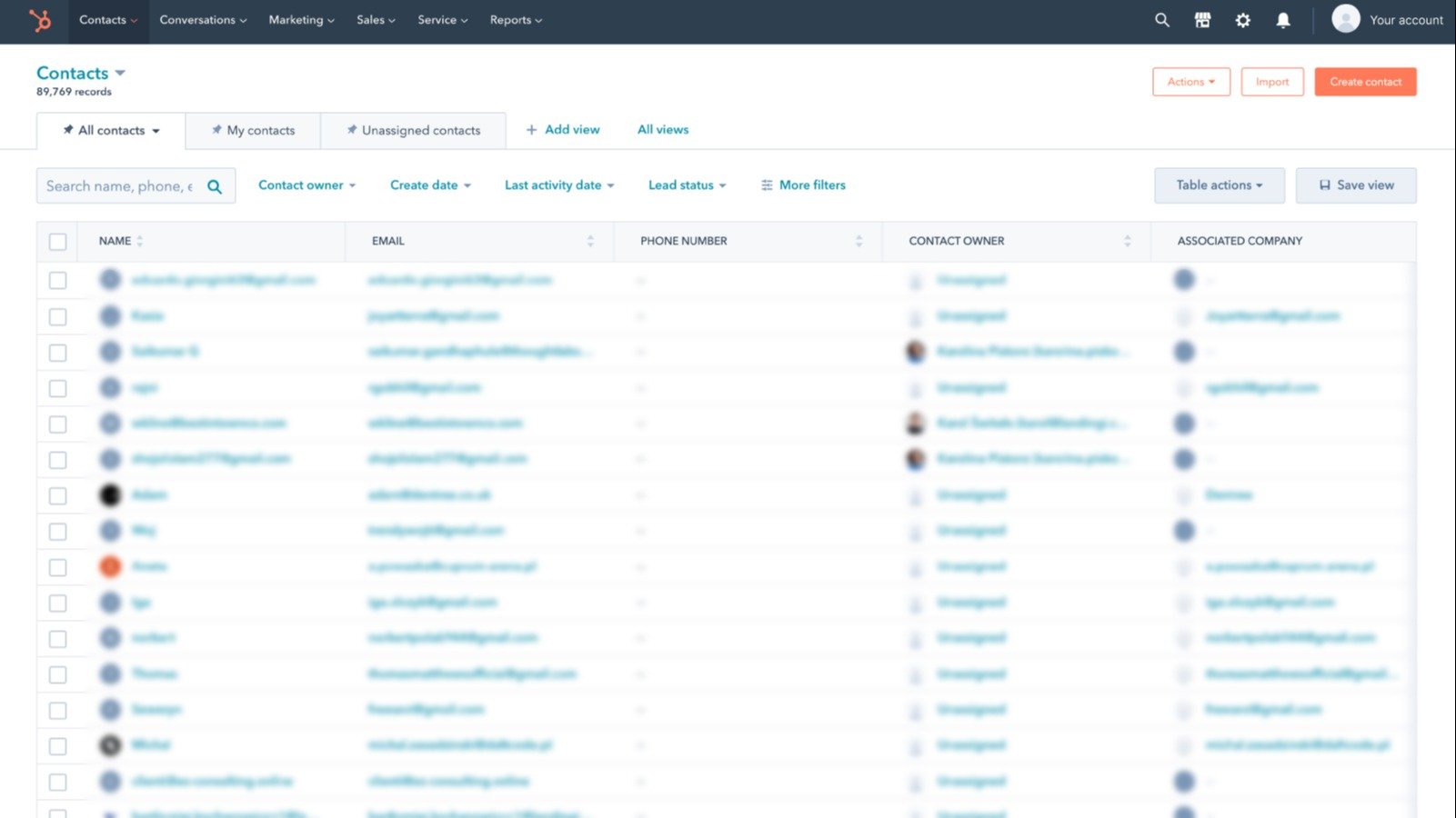Click the Save view icon
This screenshot has height=818, width=1456.
(x=1324, y=185)
